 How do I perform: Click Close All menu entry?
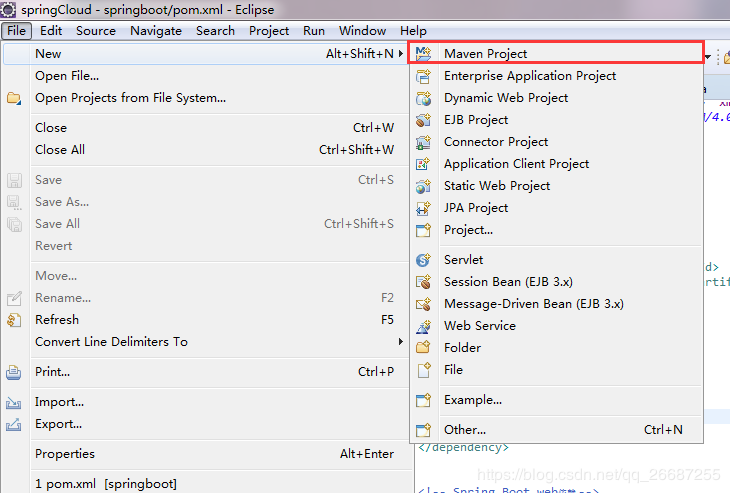pos(60,150)
